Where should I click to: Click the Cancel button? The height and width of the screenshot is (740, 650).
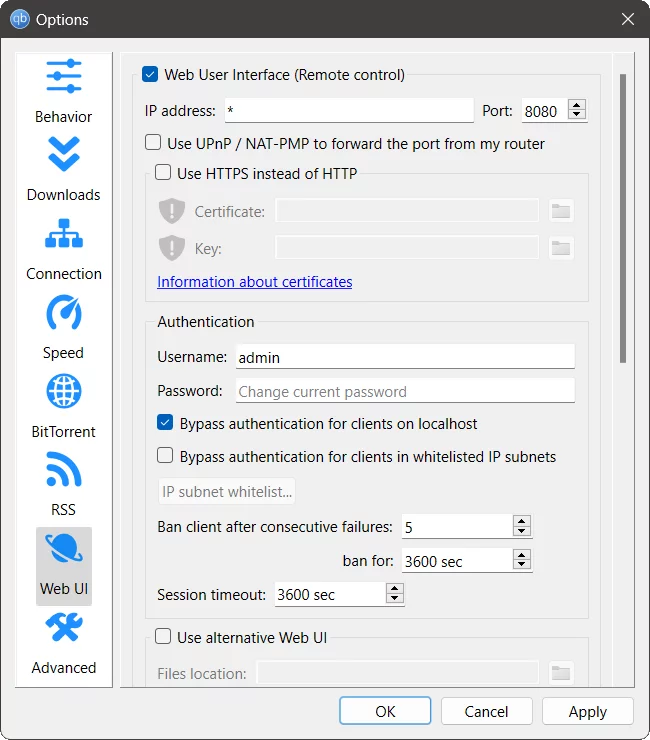click(x=487, y=711)
